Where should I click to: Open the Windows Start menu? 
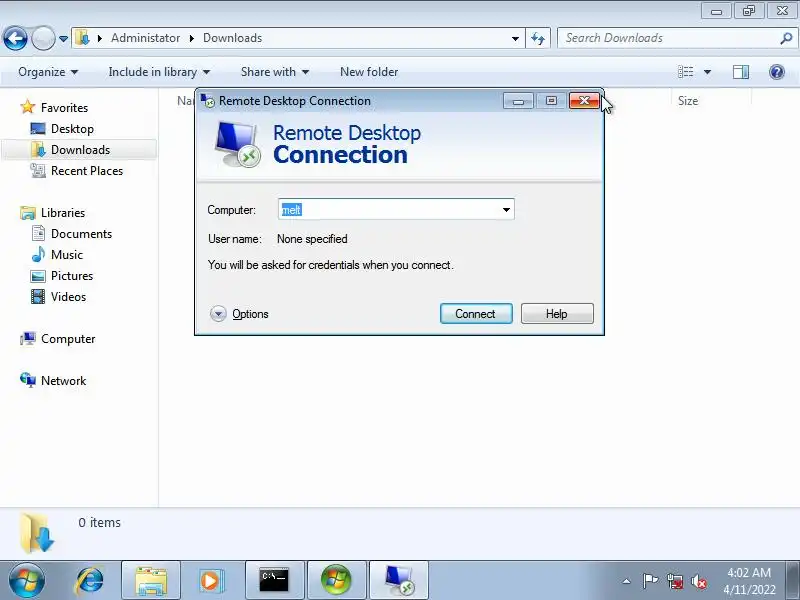(x=27, y=581)
